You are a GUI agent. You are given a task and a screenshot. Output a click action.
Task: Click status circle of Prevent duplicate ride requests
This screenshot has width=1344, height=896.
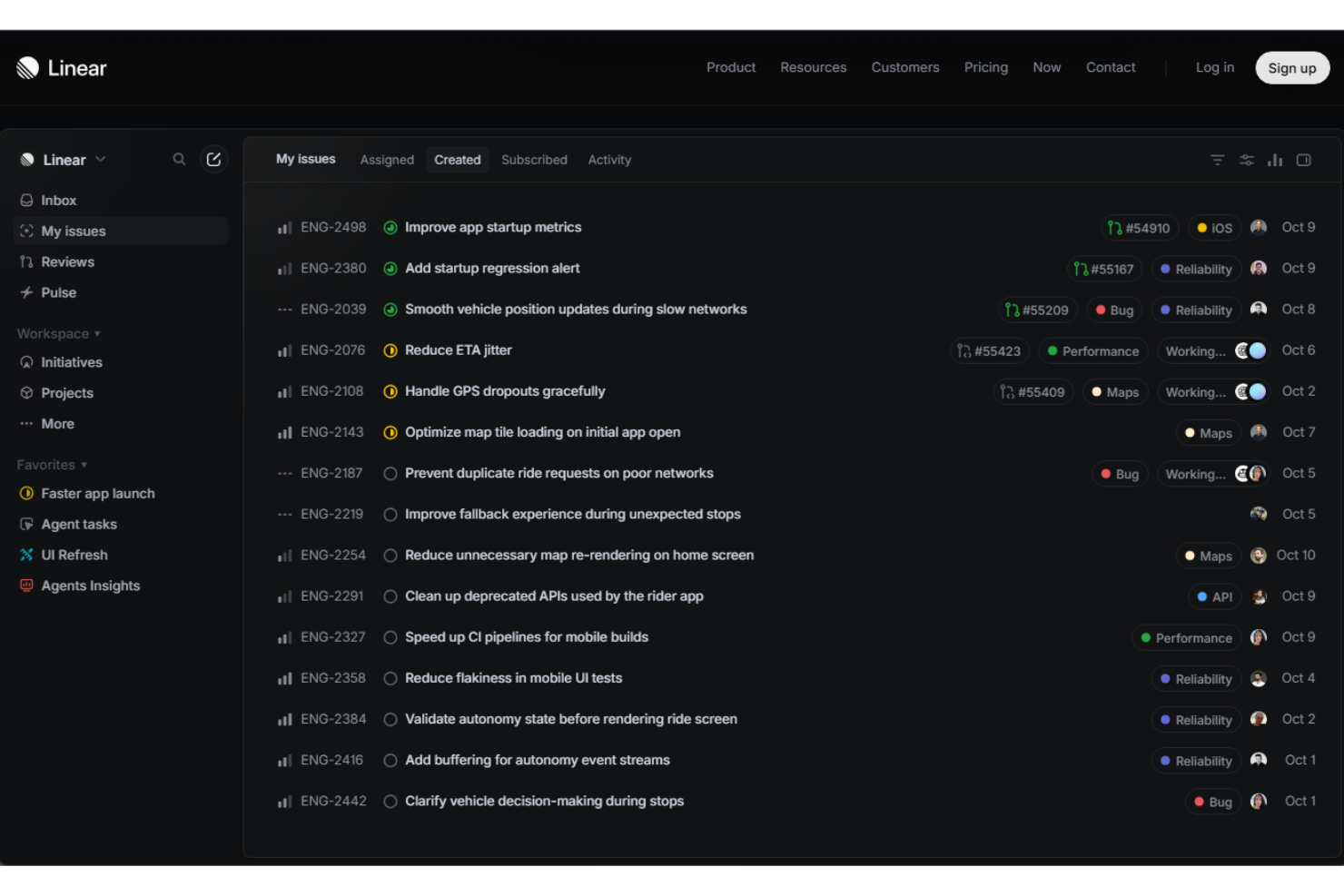[390, 473]
